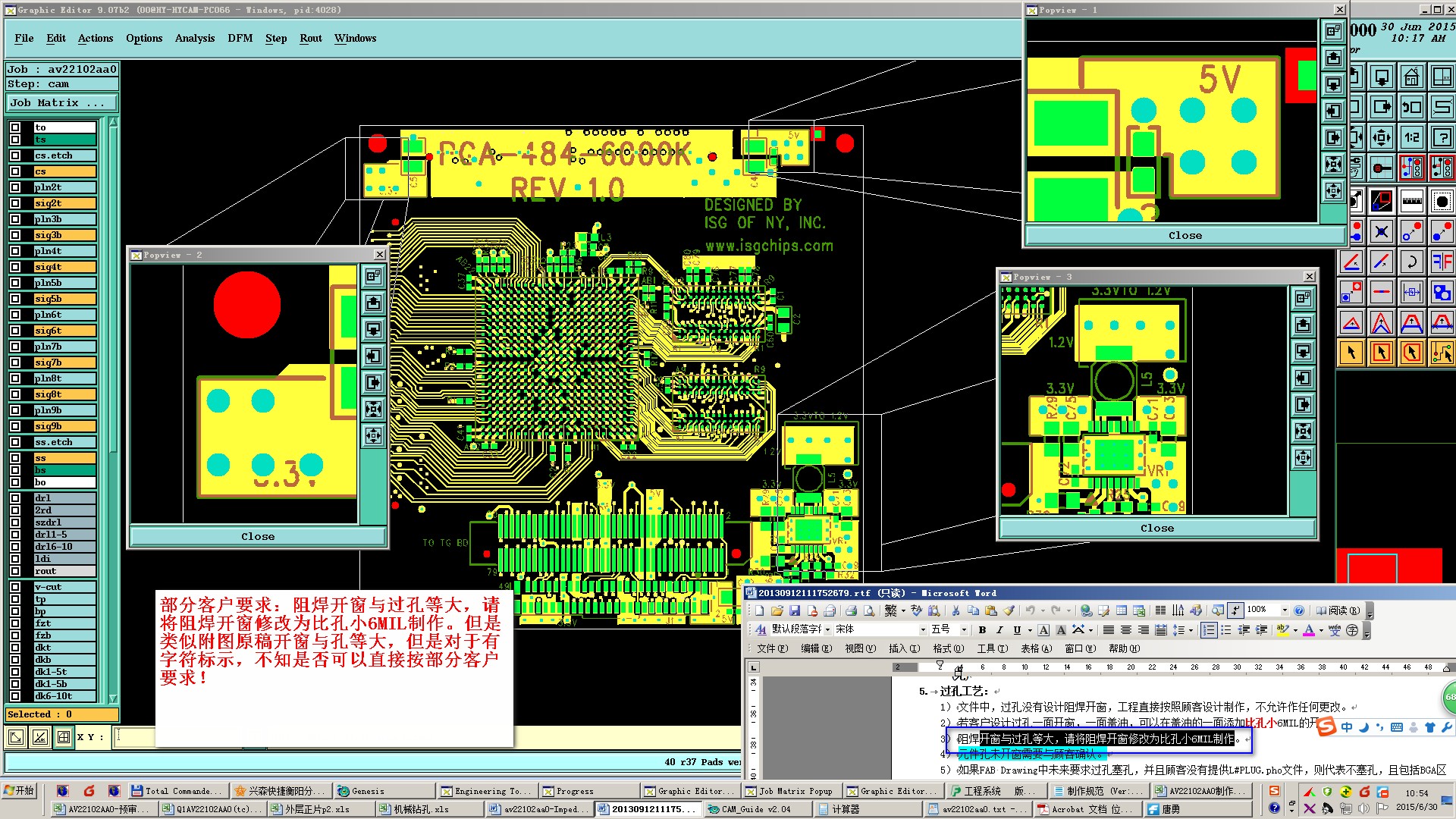Select the orange pln2t layer swatch

pos(64,187)
